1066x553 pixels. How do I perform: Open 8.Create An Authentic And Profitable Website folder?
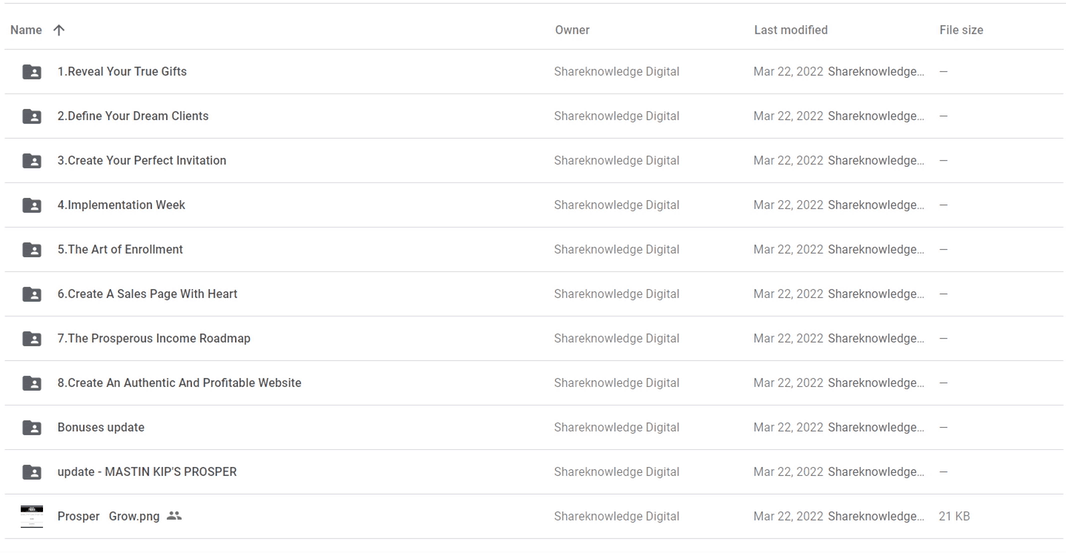point(179,383)
